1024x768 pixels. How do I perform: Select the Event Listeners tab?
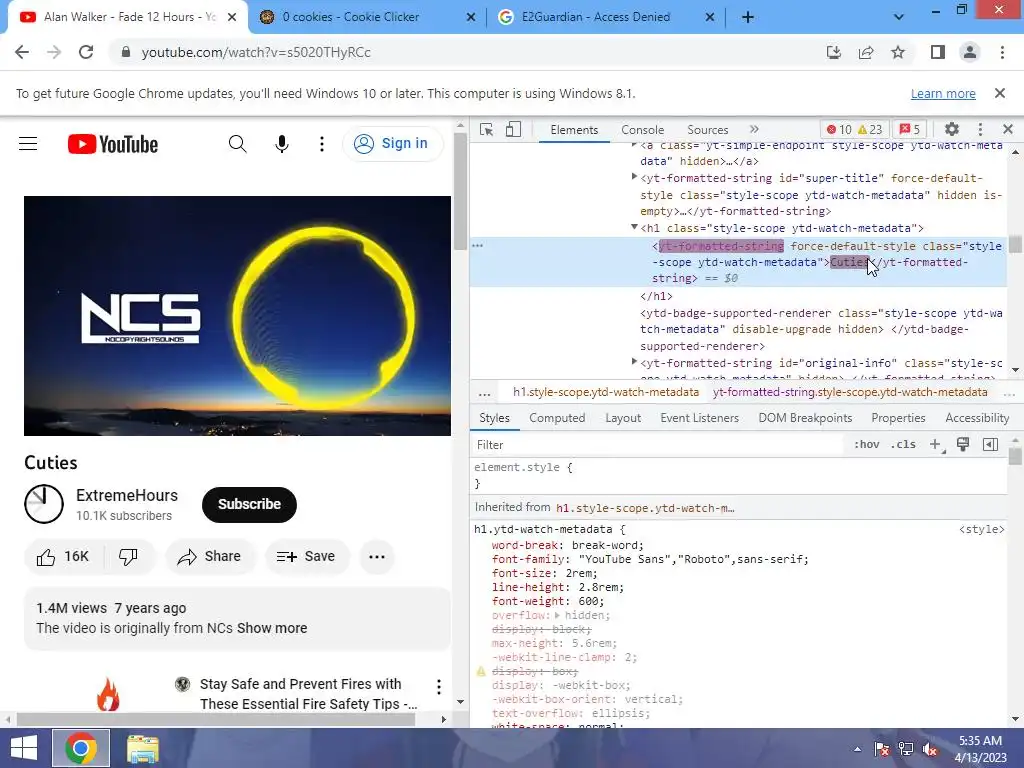699,418
